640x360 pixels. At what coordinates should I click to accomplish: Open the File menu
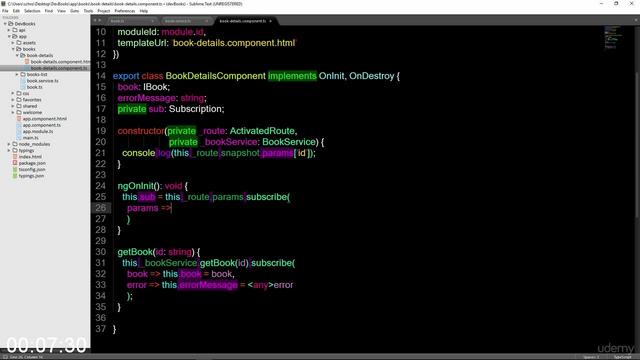(5, 11)
